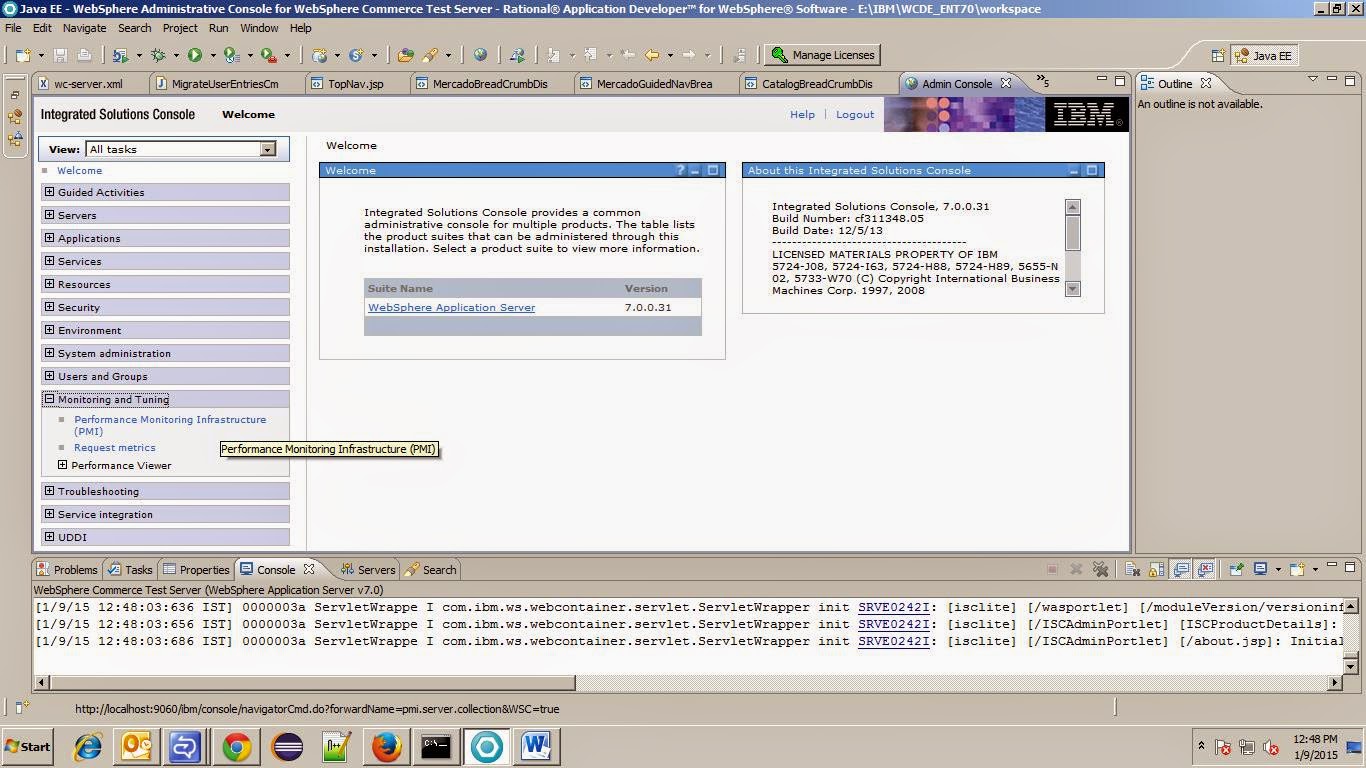This screenshot has height=768, width=1366.
Task: Open Microsoft Word from taskbar
Action: click(x=536, y=746)
